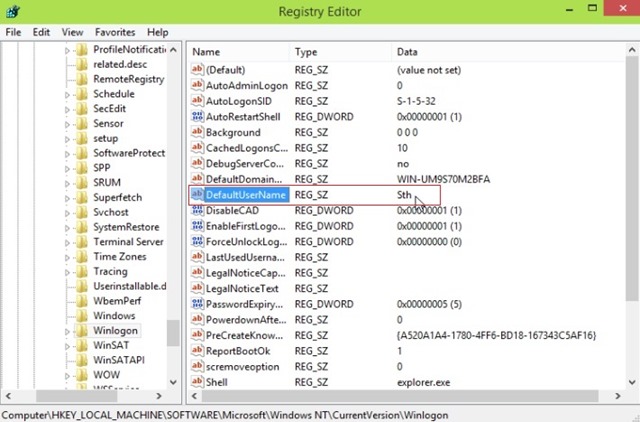
Task: Select the WinSATAPI key in tree
Action: [x=119, y=360]
